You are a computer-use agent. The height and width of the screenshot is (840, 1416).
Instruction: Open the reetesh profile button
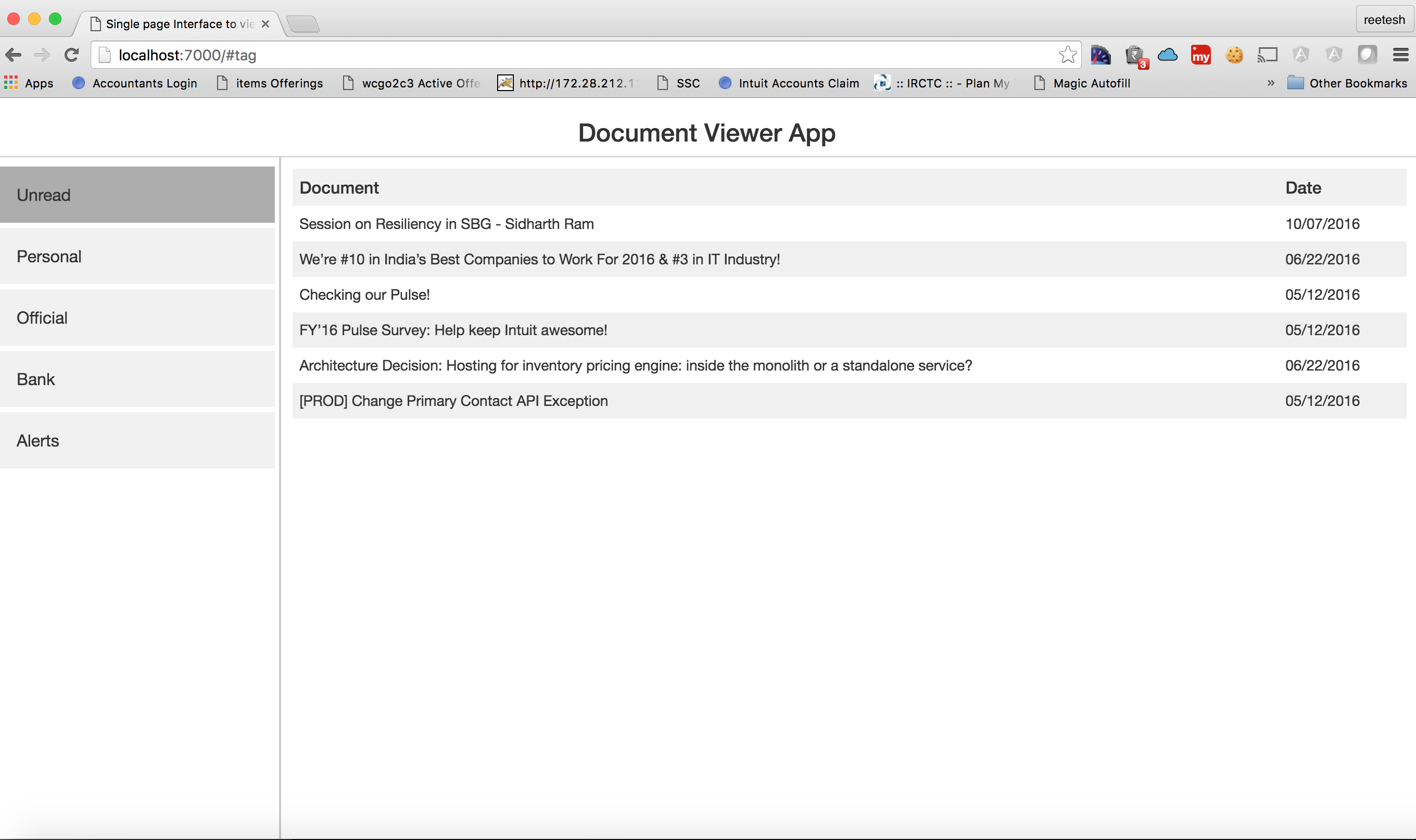1384,20
